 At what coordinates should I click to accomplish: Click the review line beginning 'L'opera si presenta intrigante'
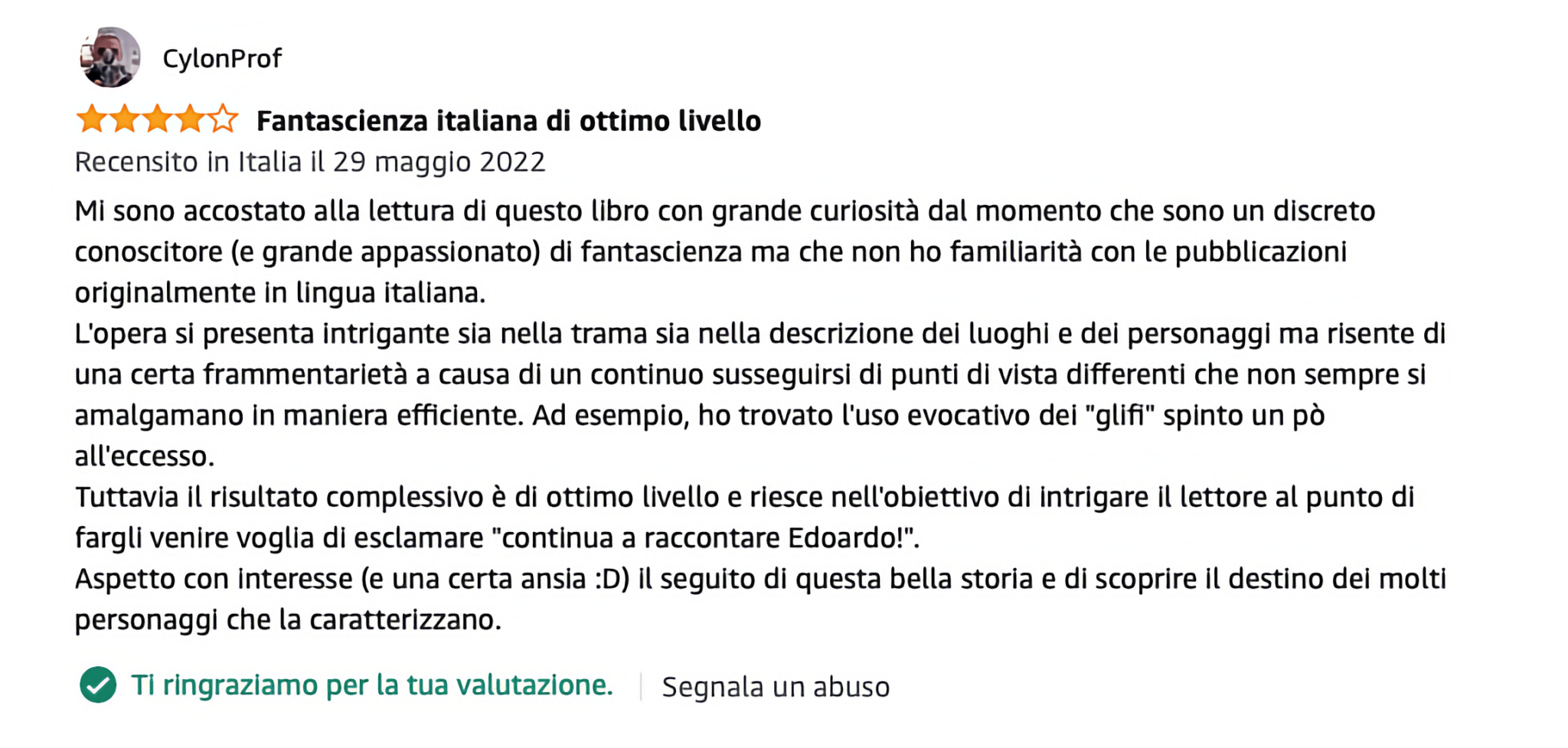pos(759,334)
